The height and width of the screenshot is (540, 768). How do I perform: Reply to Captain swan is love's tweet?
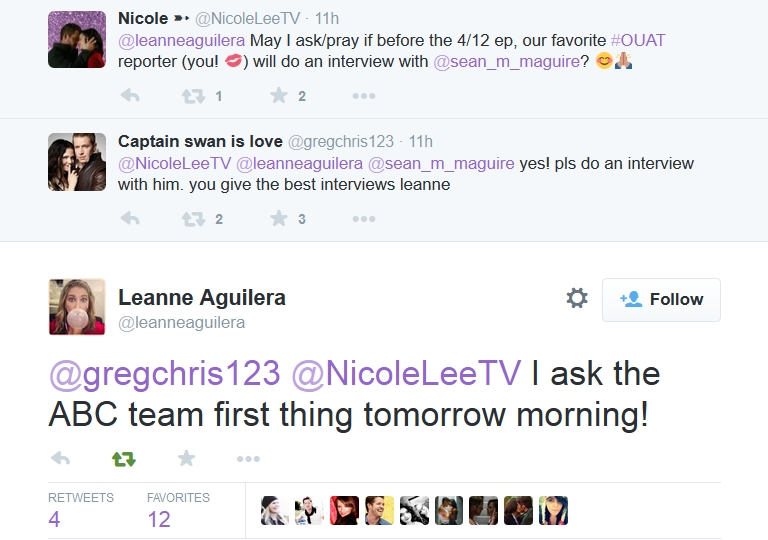click(130, 218)
